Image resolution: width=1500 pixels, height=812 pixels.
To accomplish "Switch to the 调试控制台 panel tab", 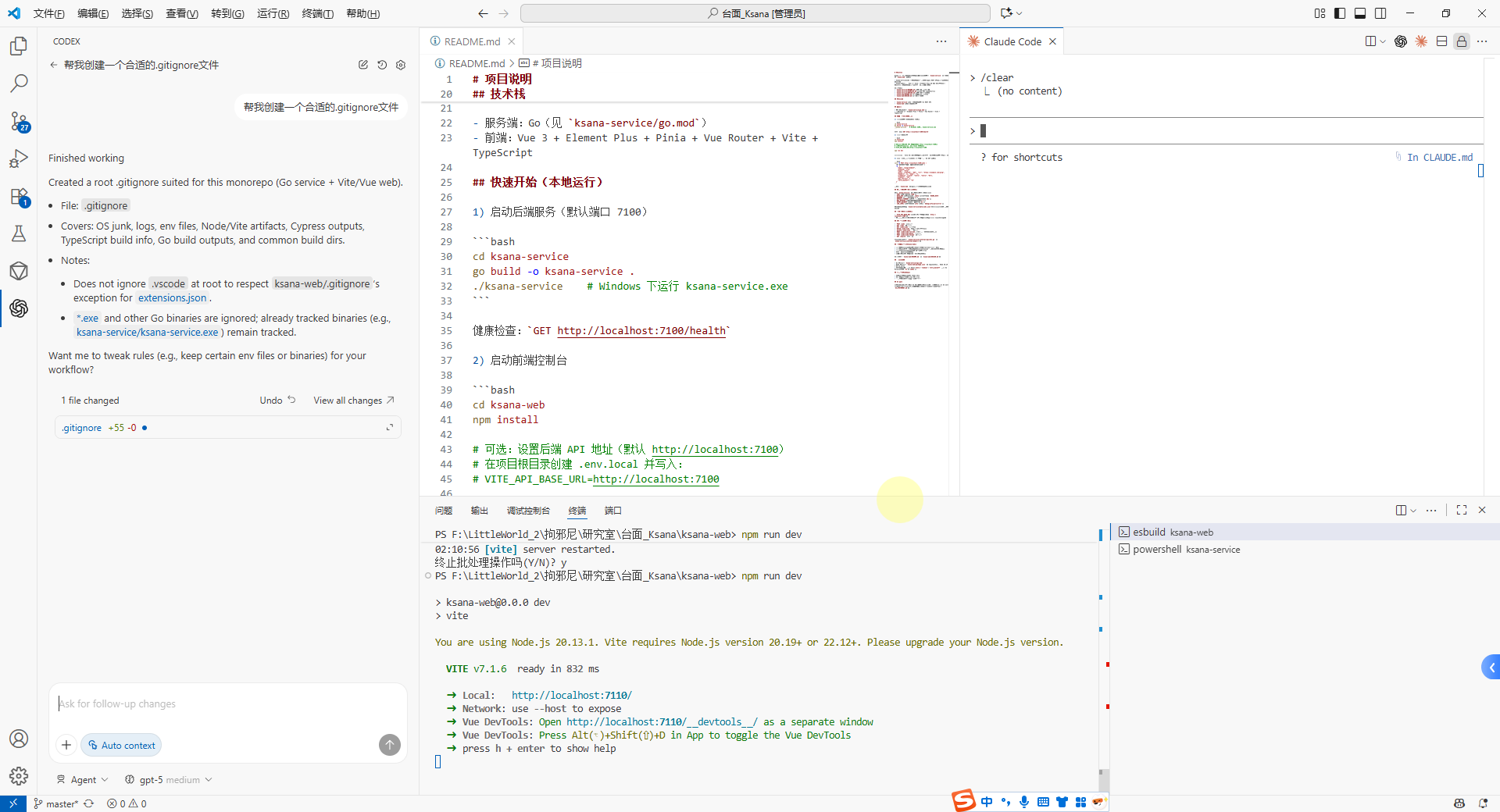I will point(528,511).
